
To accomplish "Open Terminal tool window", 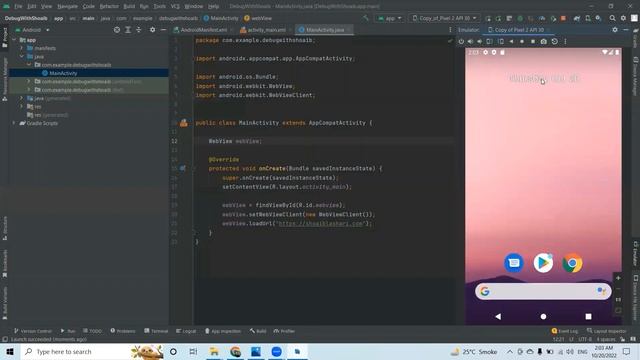I will click(156, 331).
